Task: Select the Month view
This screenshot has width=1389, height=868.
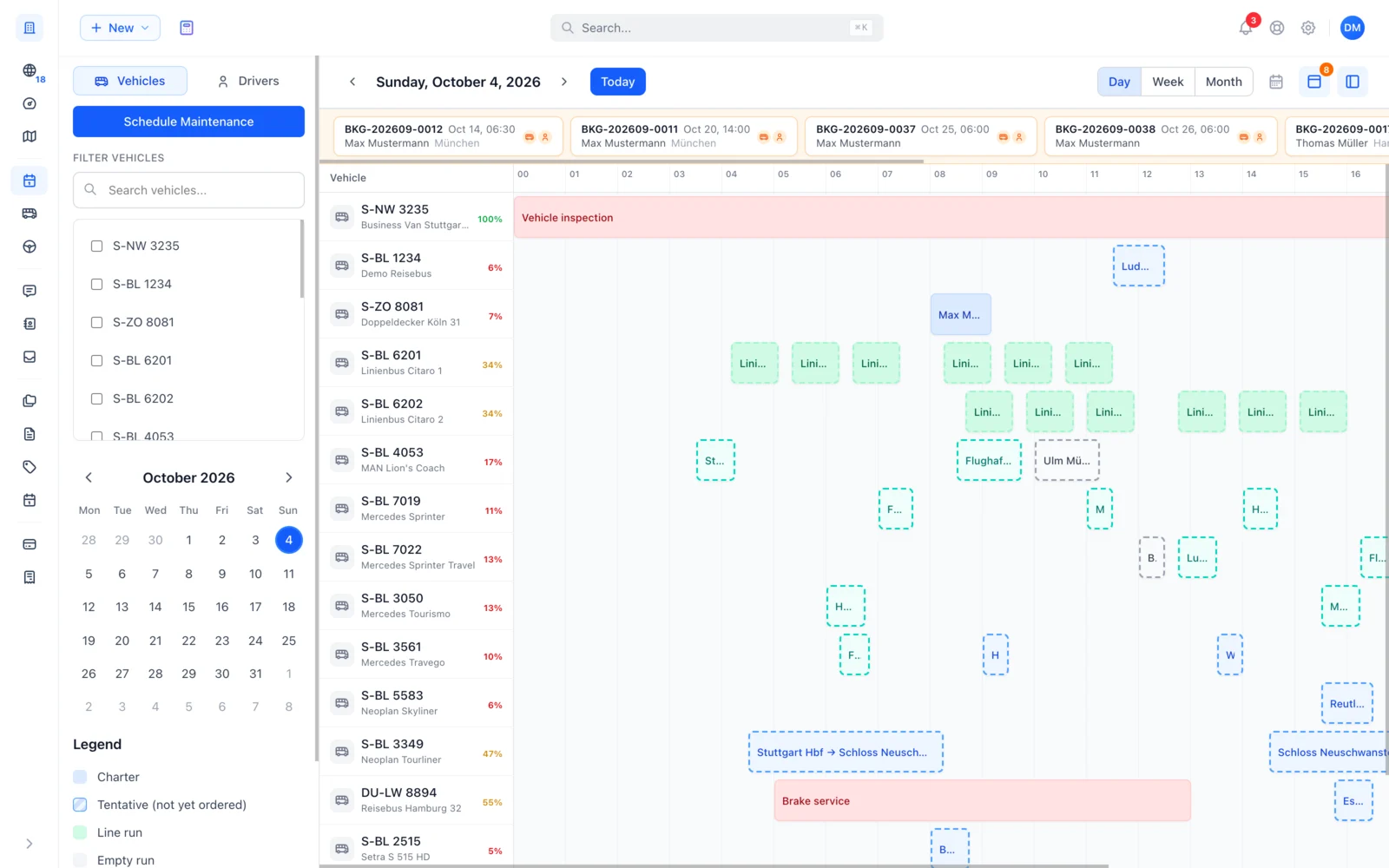Action: 1224,82
